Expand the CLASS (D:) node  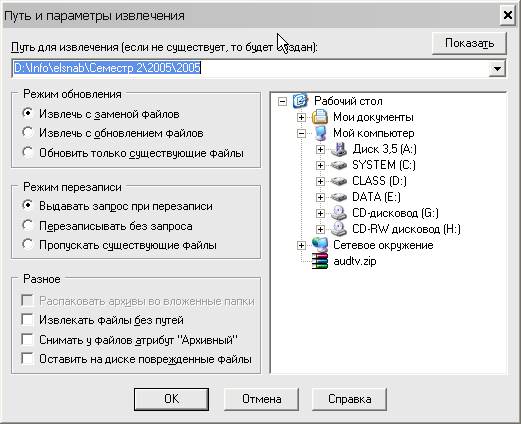pos(320,181)
